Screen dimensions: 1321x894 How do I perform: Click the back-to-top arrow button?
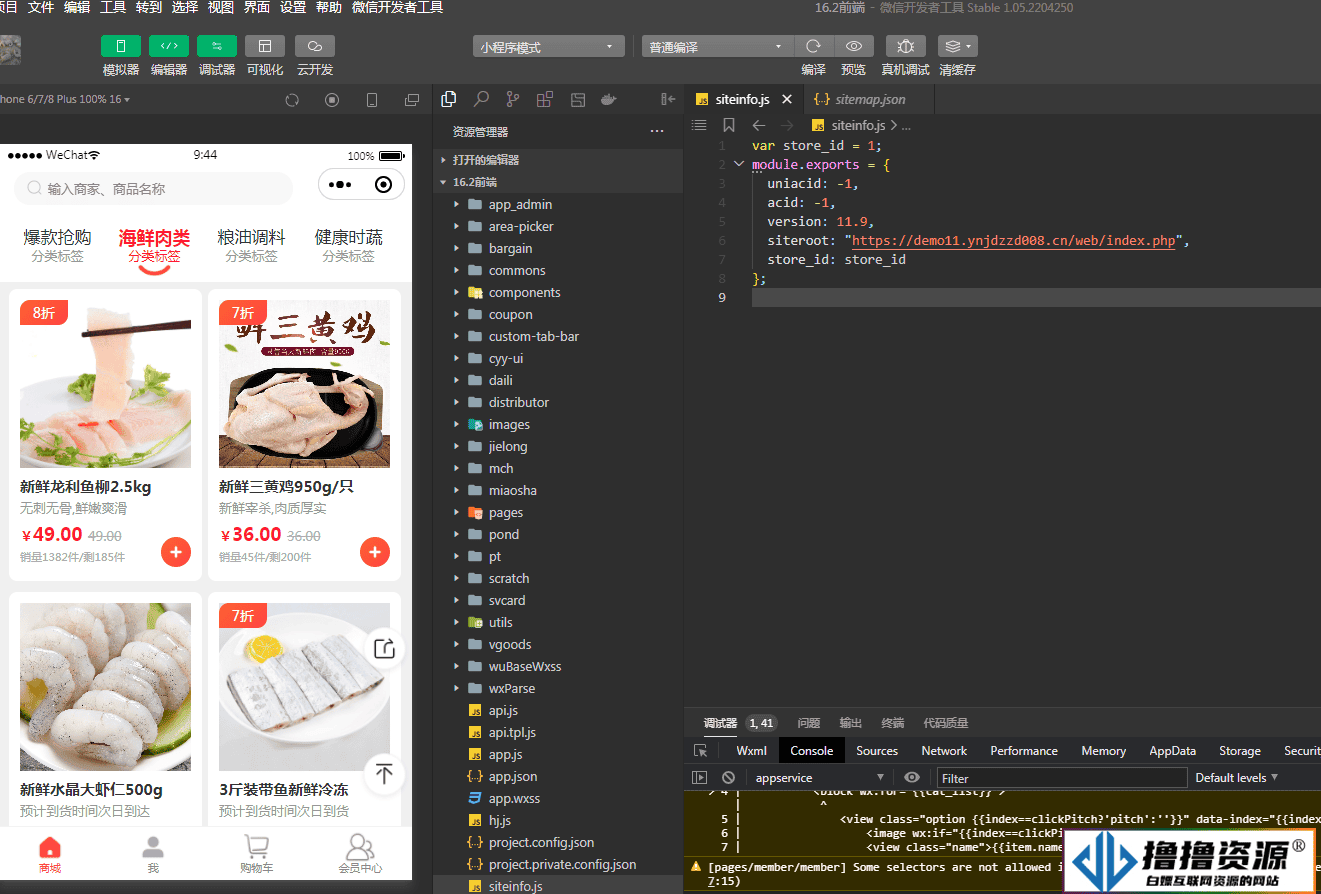pyautogui.click(x=384, y=772)
